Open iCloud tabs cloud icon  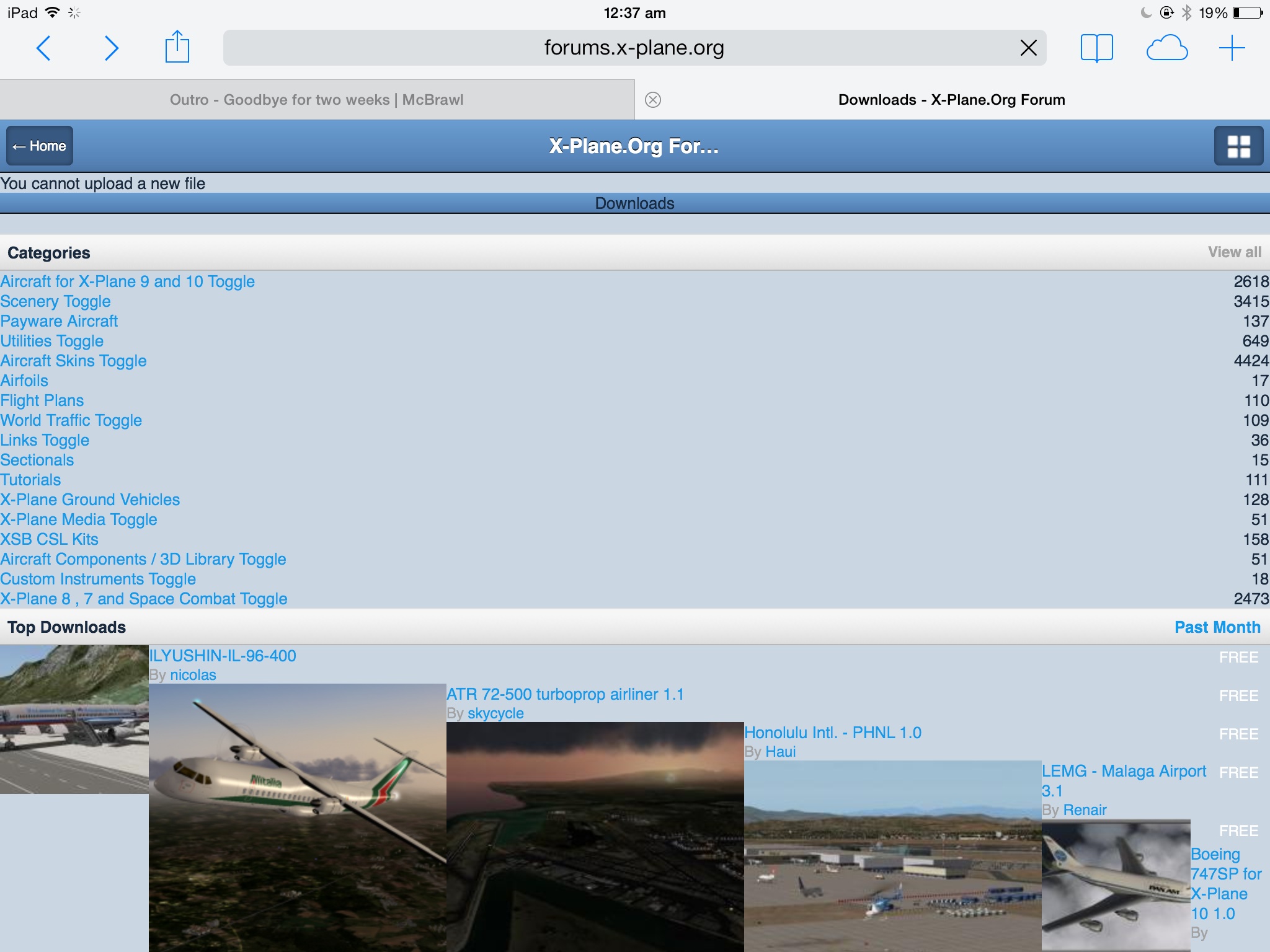pyautogui.click(x=1166, y=48)
